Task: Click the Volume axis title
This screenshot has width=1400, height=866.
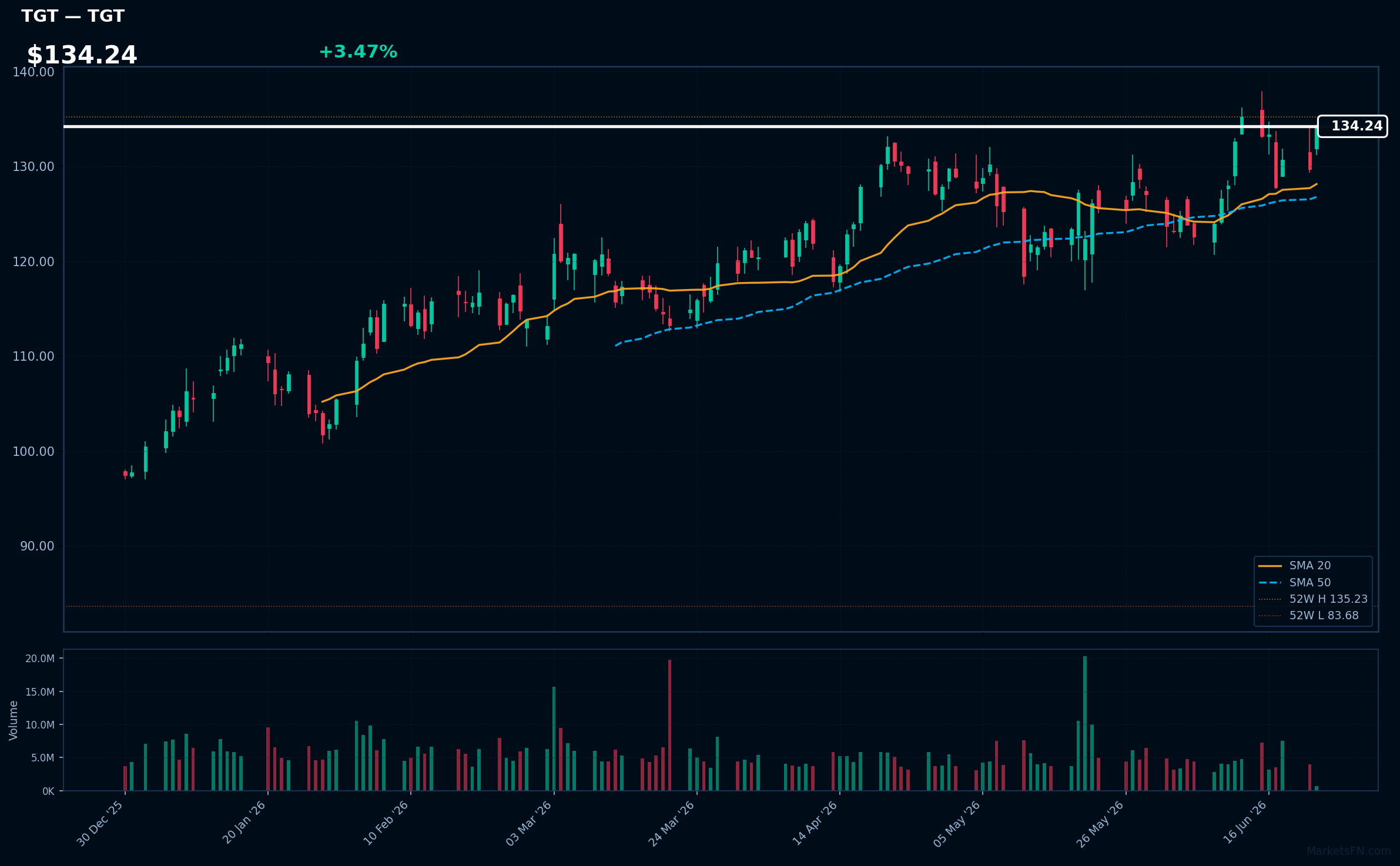Action: click(x=14, y=720)
